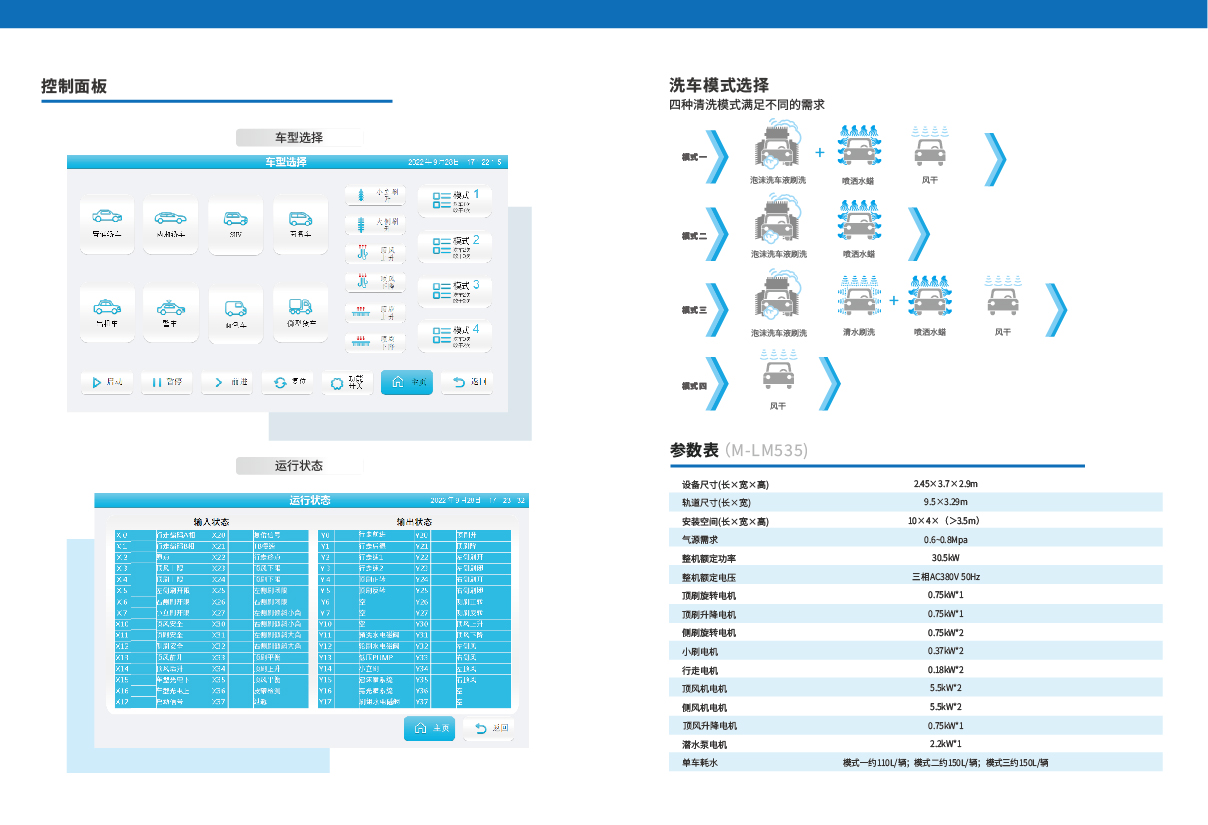The width and height of the screenshot is (1208, 825).
Task: Choose the hatchback car icon, second in top row
Action: (x=171, y=223)
